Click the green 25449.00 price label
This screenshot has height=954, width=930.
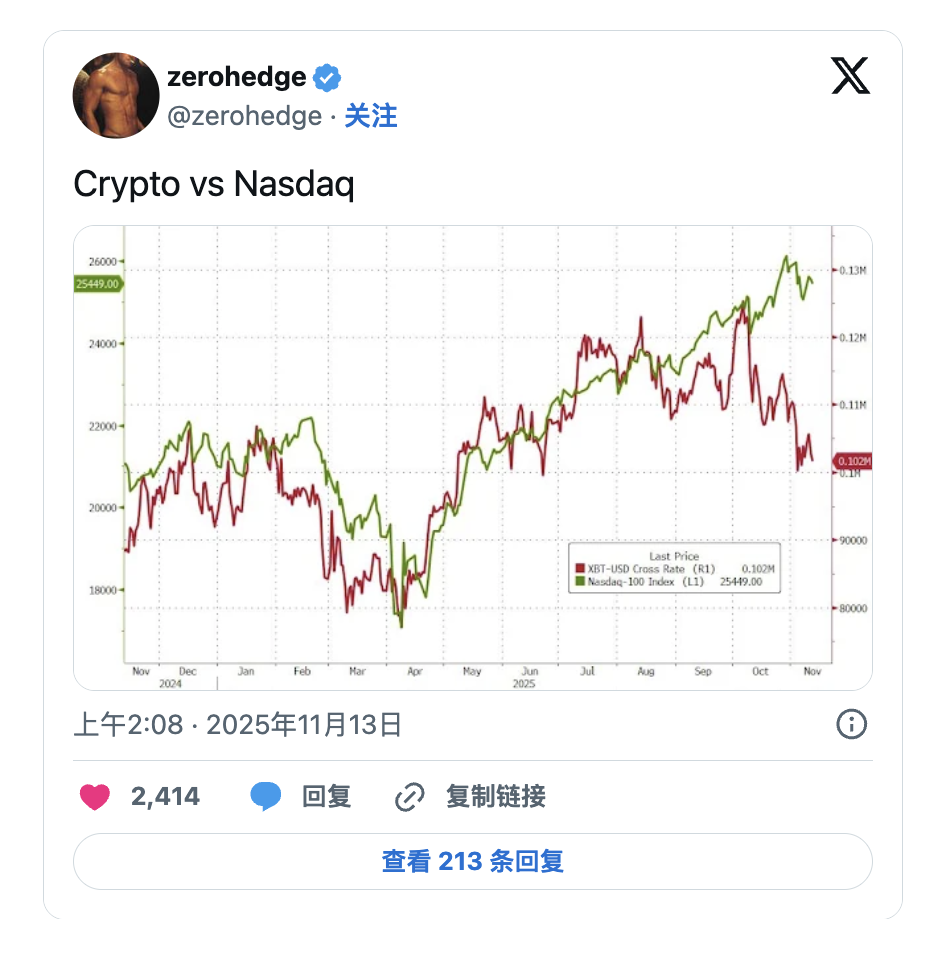[98, 284]
